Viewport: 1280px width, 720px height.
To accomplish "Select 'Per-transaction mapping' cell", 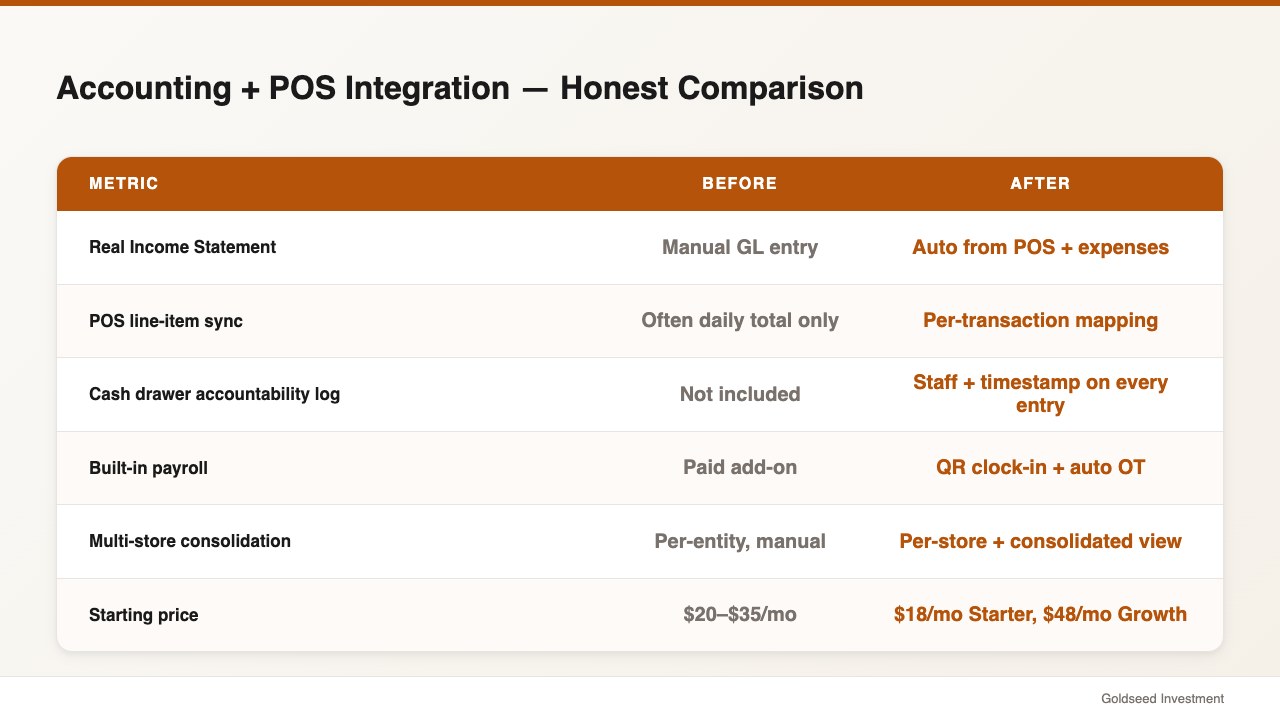I will coord(1040,320).
